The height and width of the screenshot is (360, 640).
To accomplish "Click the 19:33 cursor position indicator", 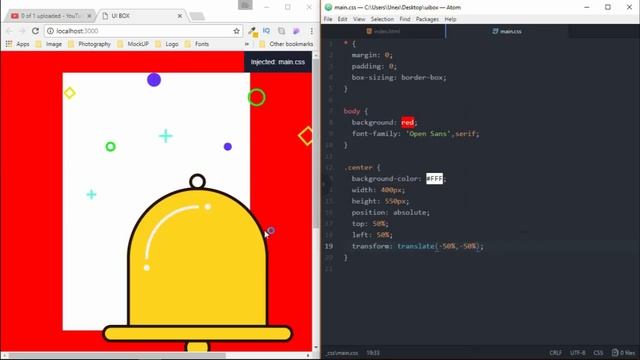I will (373, 353).
